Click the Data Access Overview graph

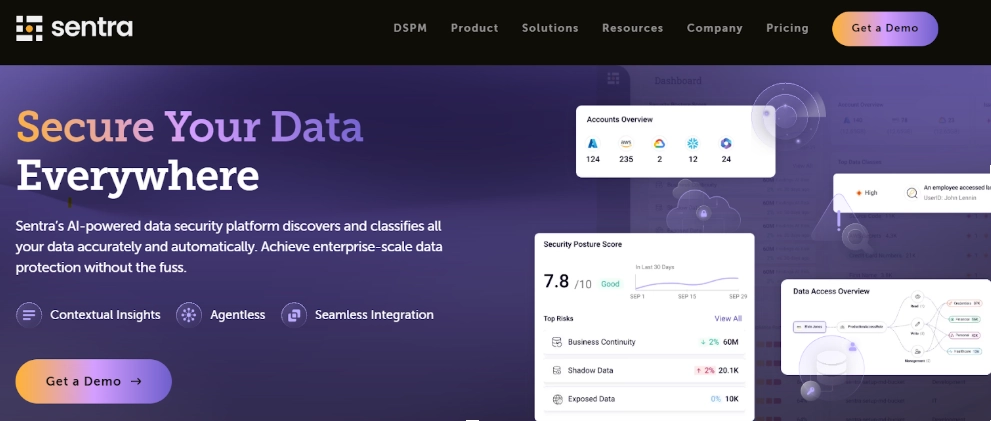pyautogui.click(x=887, y=328)
